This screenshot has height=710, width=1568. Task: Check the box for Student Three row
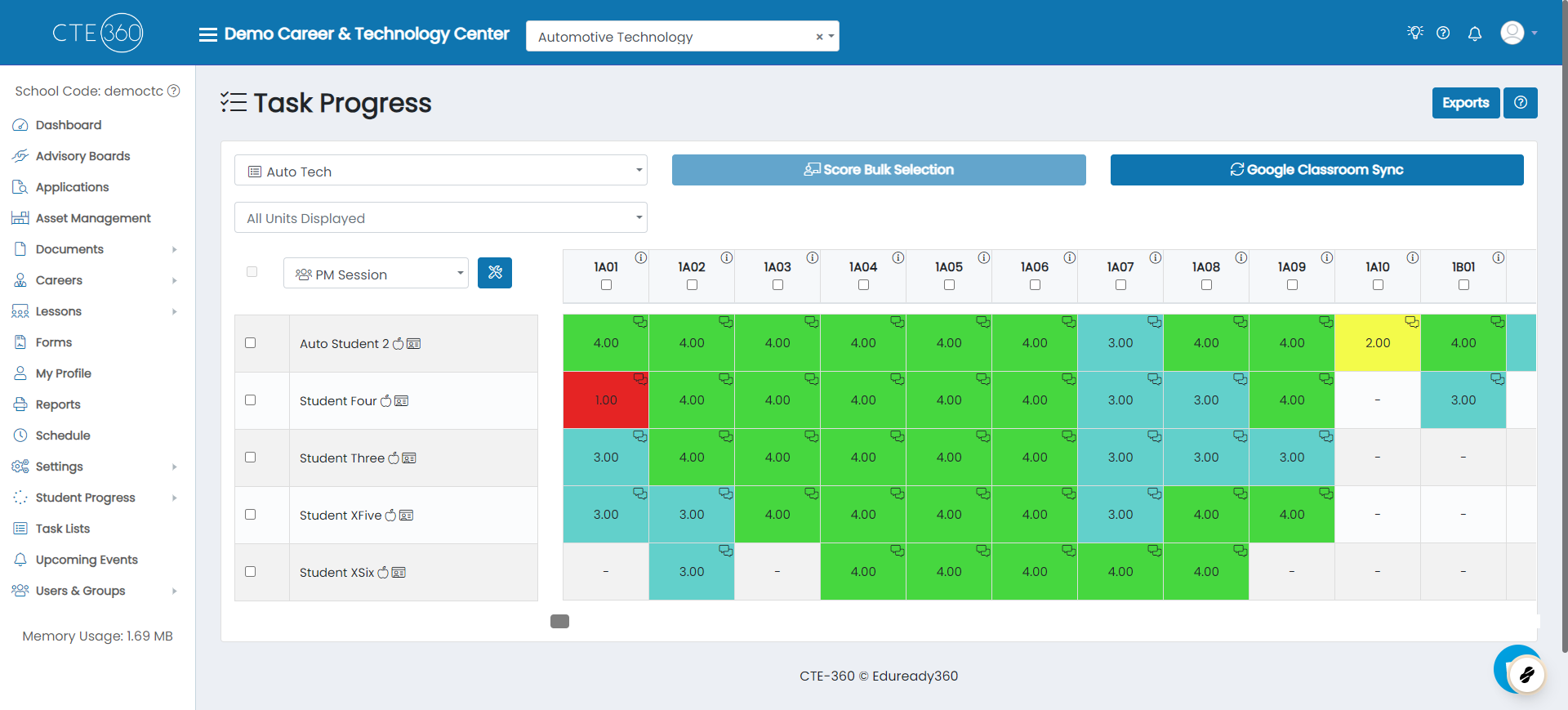coord(251,458)
